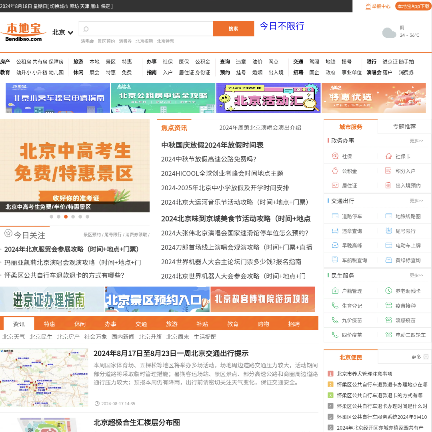Screen dimensions: 432x432
Task: Open the 进京证办理指南 banner
Action: click(x=52, y=299)
